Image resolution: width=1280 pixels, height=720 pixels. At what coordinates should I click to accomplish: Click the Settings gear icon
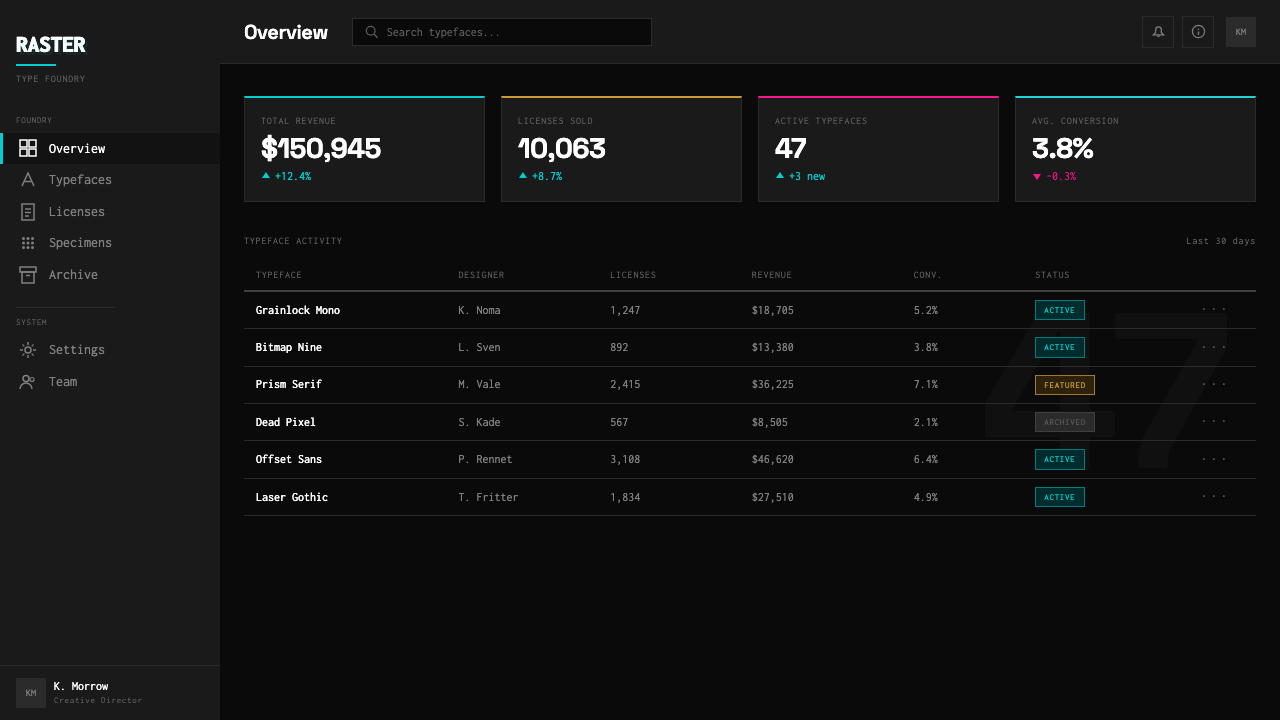[28, 350]
